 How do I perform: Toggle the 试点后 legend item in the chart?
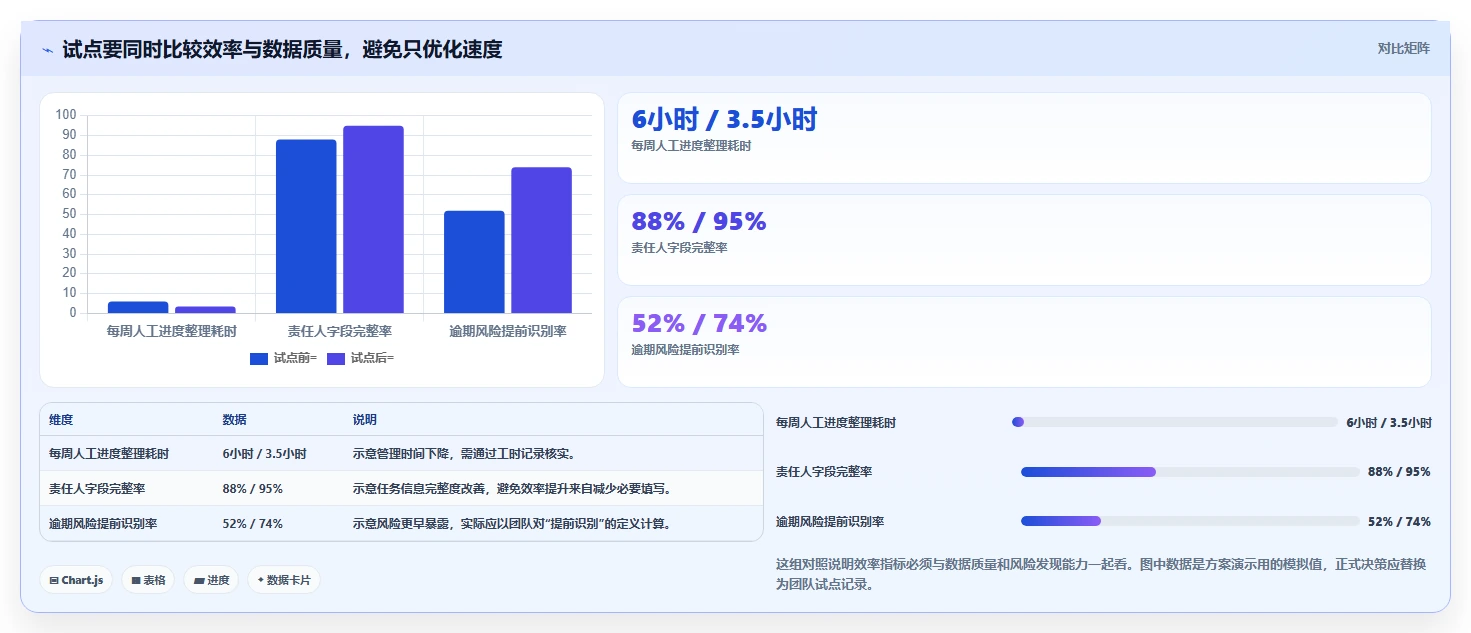point(360,358)
